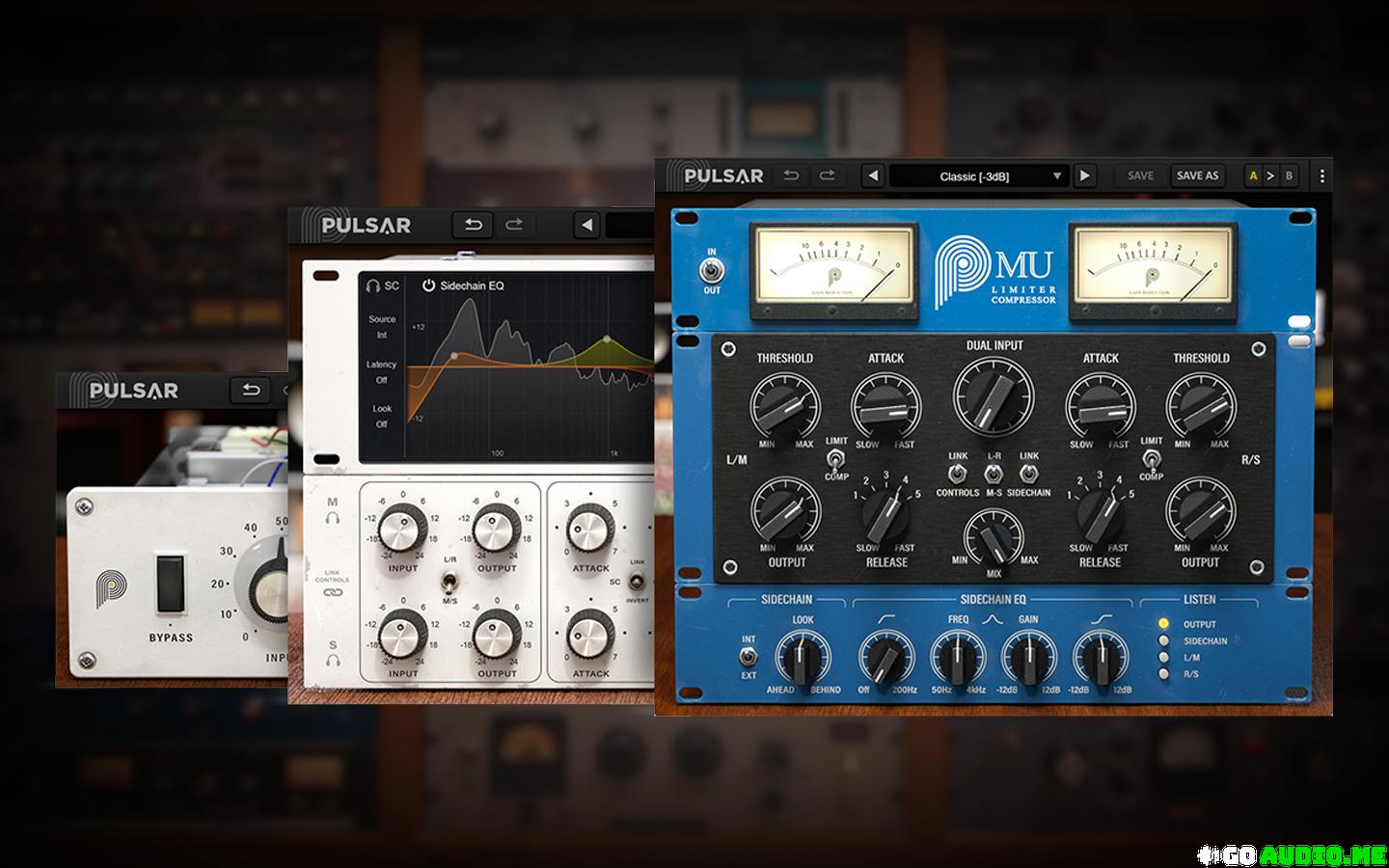Click the S channel OUTPUT knob in middle window
The height and width of the screenshot is (868, 1389).
[x=497, y=634]
